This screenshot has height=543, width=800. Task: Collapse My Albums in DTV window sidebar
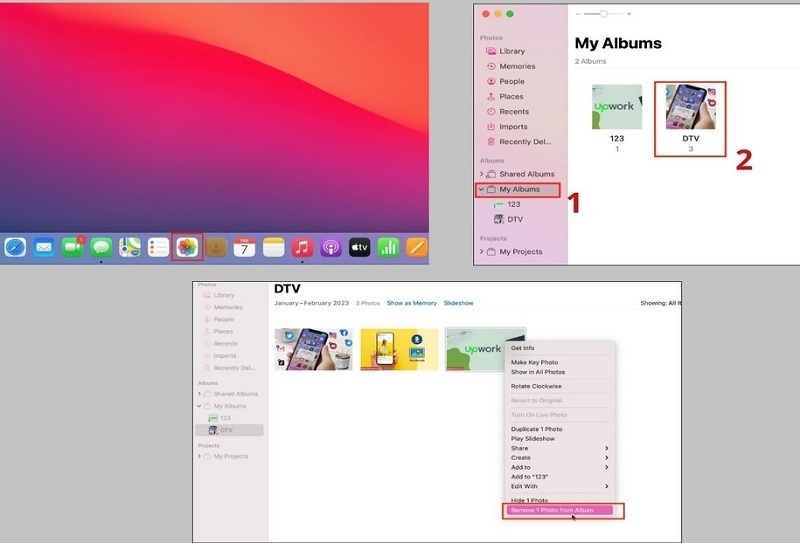click(199, 406)
